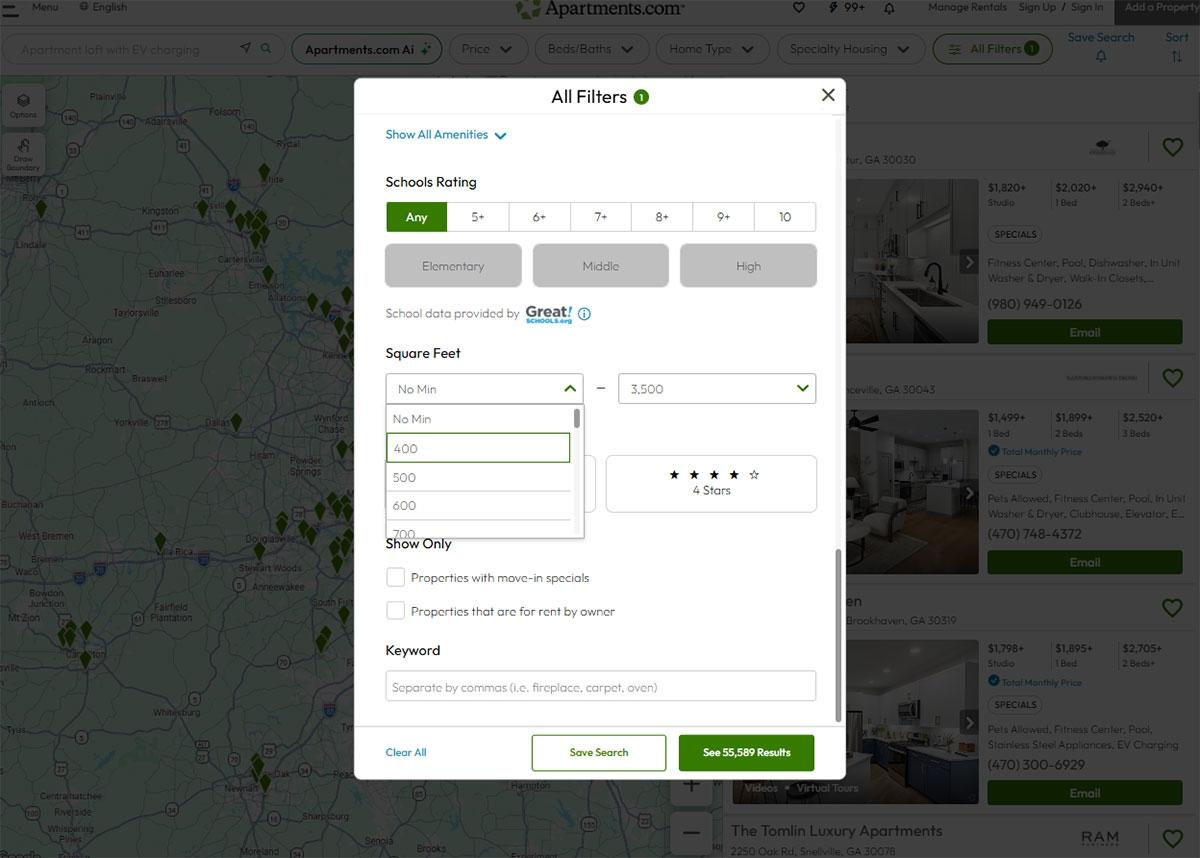Click the GreatSchools logo
The width and height of the screenshot is (1200, 858).
(x=549, y=314)
